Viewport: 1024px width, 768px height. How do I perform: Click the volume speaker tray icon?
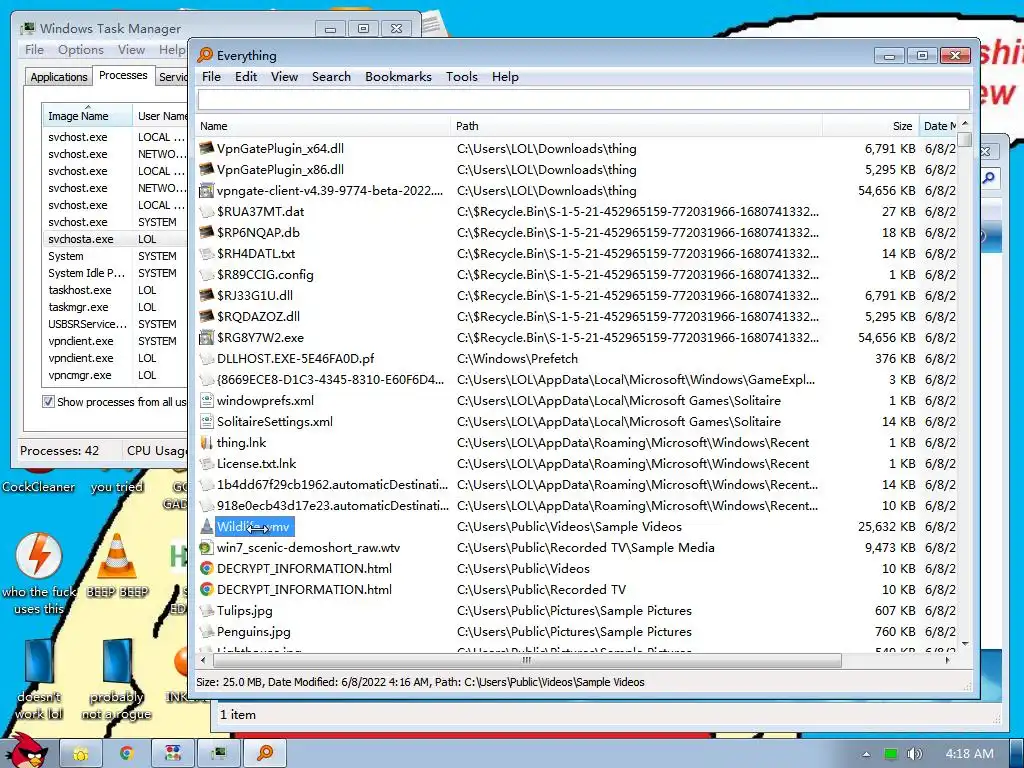[914, 754]
